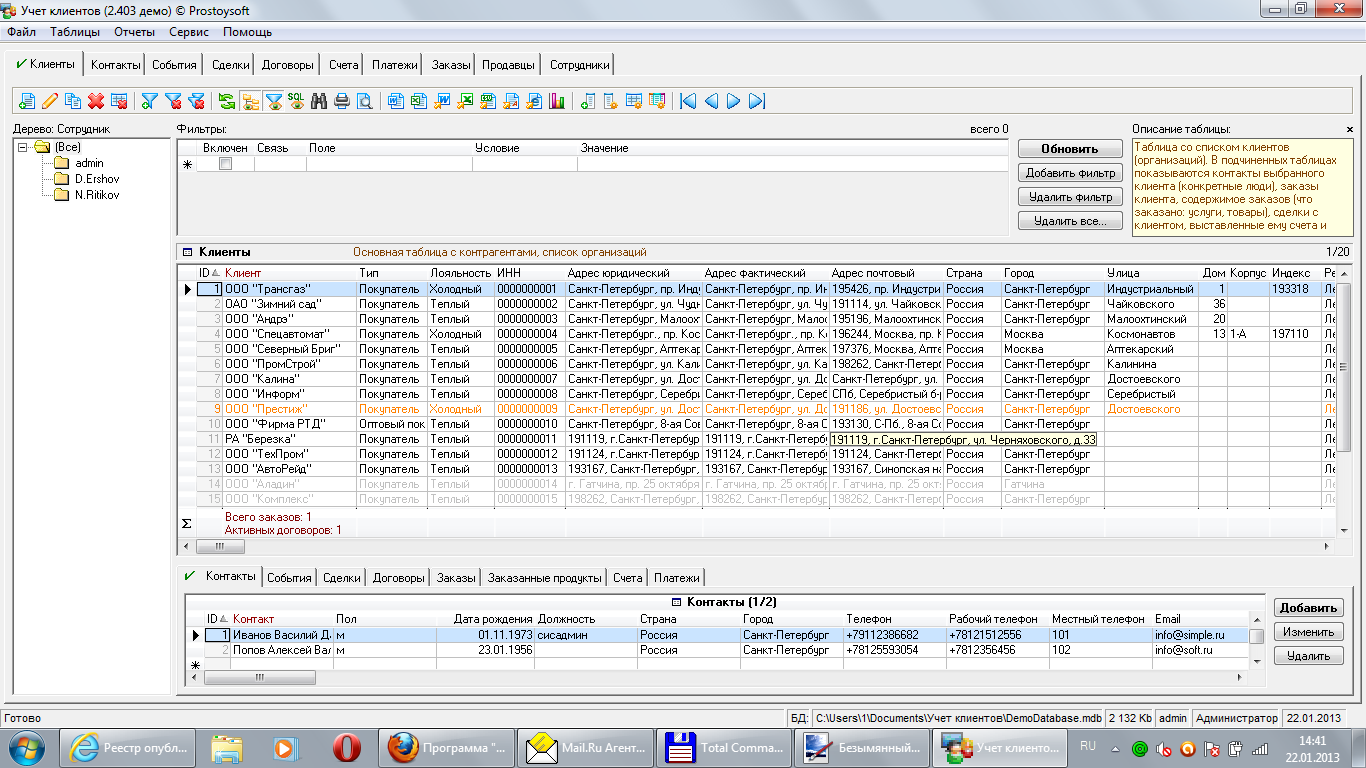This screenshot has width=1366, height=768.
Task: Collapse the Контакты (1/2) subtable header
Action: click(677, 602)
